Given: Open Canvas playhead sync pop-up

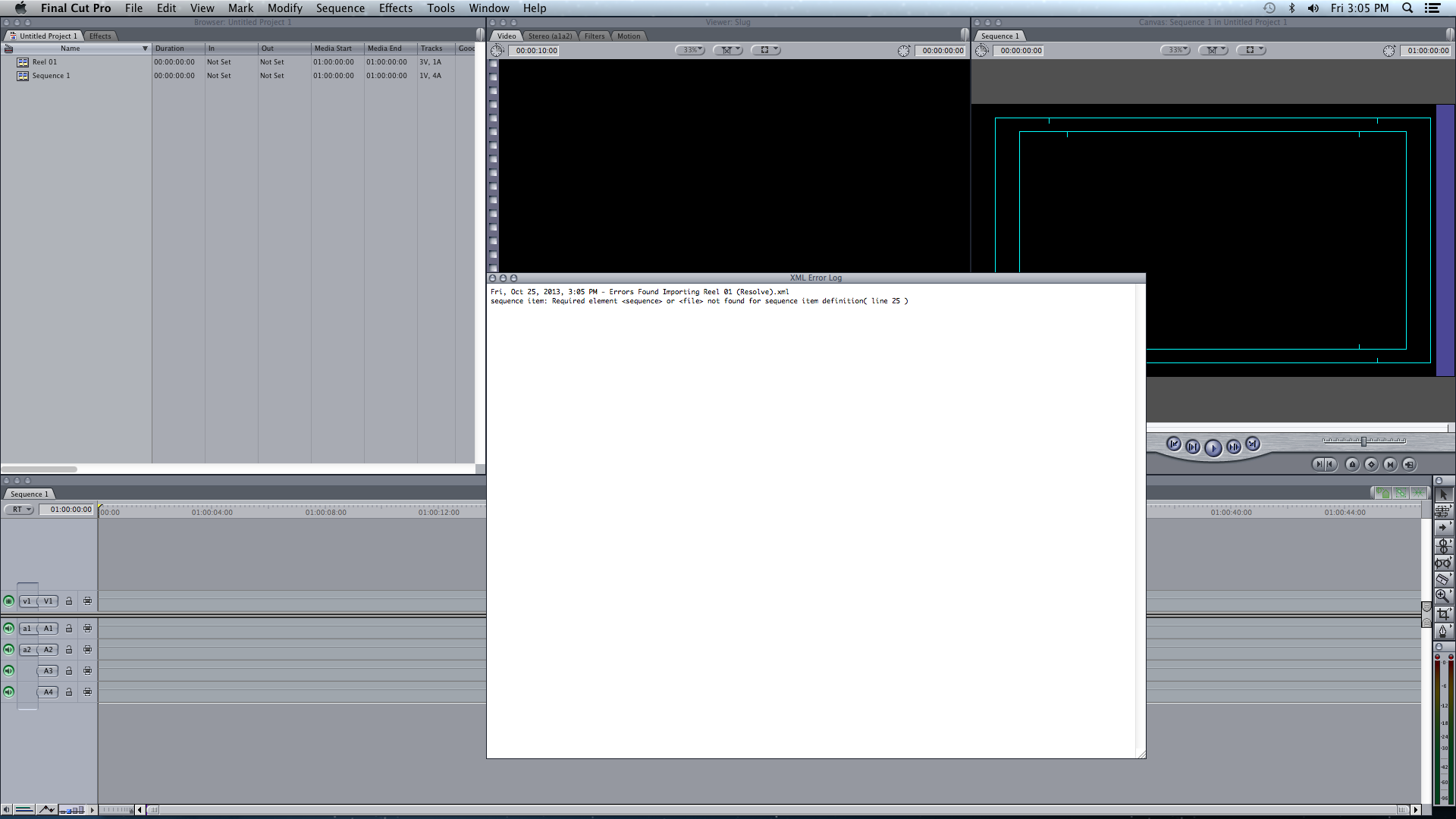Looking at the screenshot, I should click(1213, 50).
